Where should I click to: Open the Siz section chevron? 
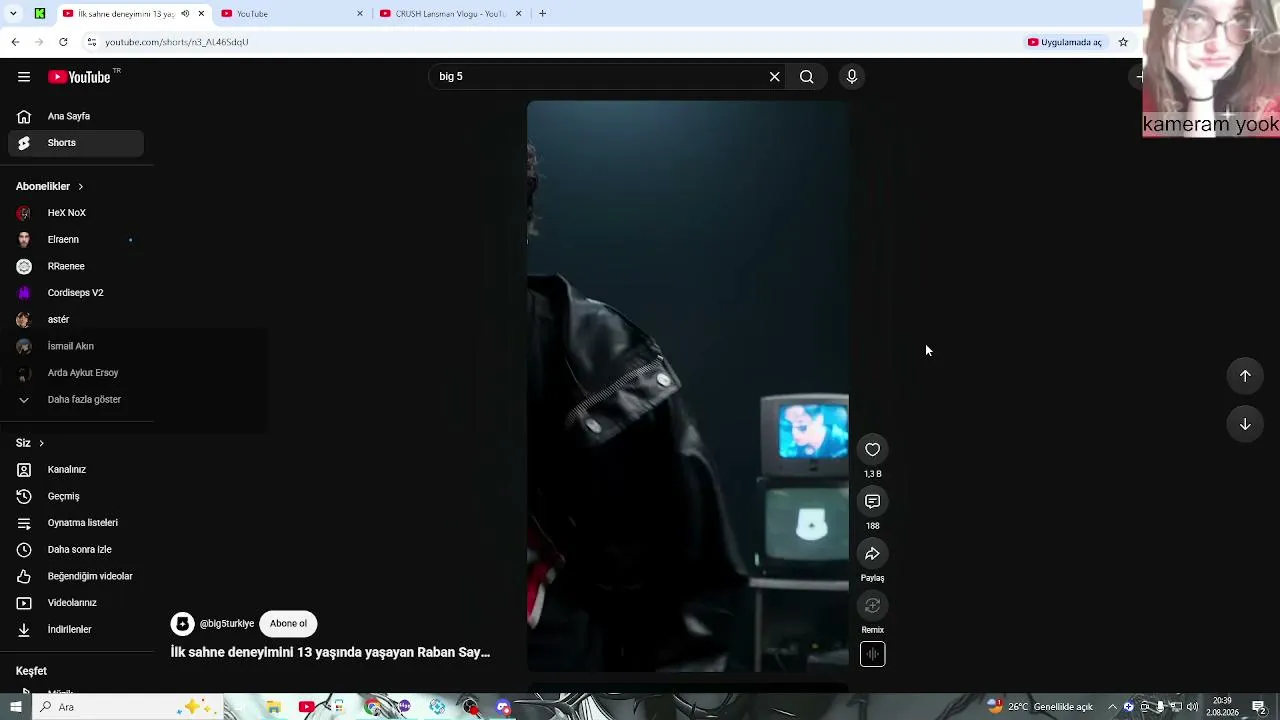point(41,443)
